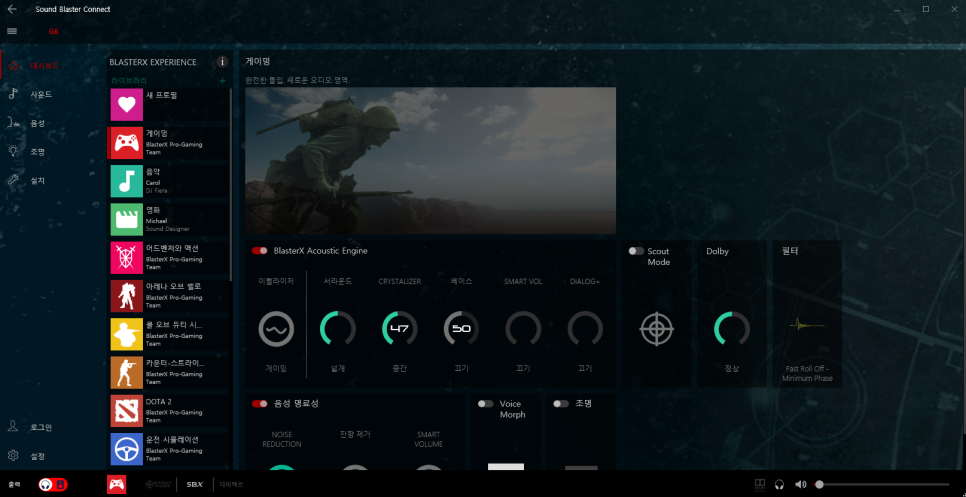Mute with the speaker volume icon
Screen dimensions: 966x497
pyautogui.click(x=800, y=485)
